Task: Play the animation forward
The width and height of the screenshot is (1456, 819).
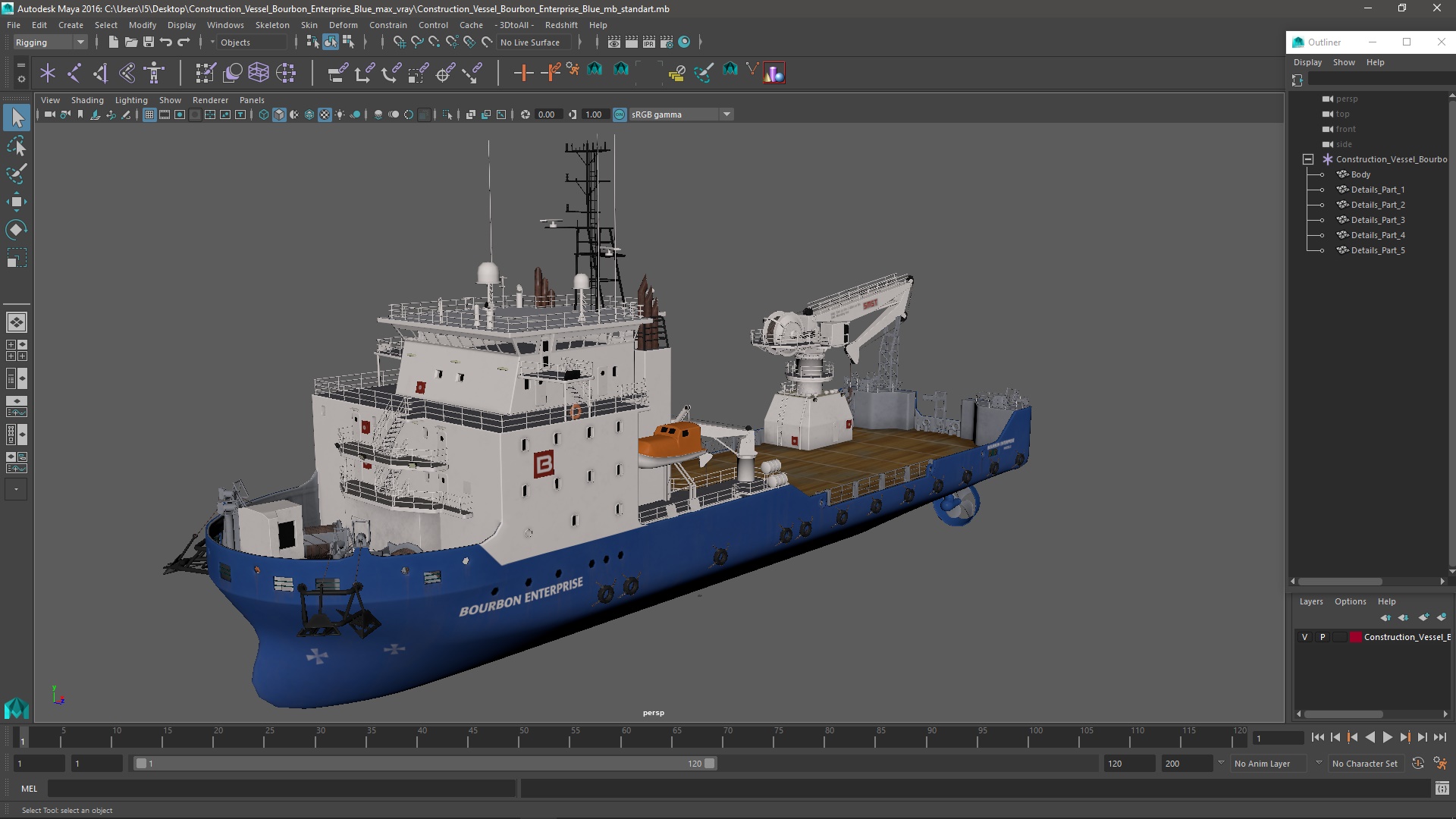Action: 1387,737
